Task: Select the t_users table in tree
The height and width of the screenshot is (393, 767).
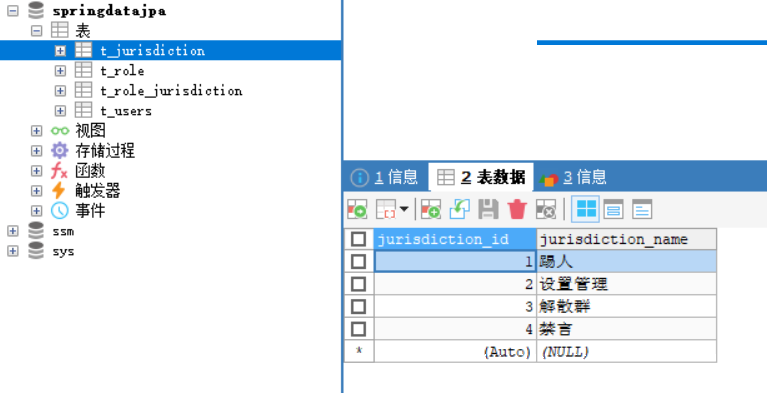Action: click(126, 111)
